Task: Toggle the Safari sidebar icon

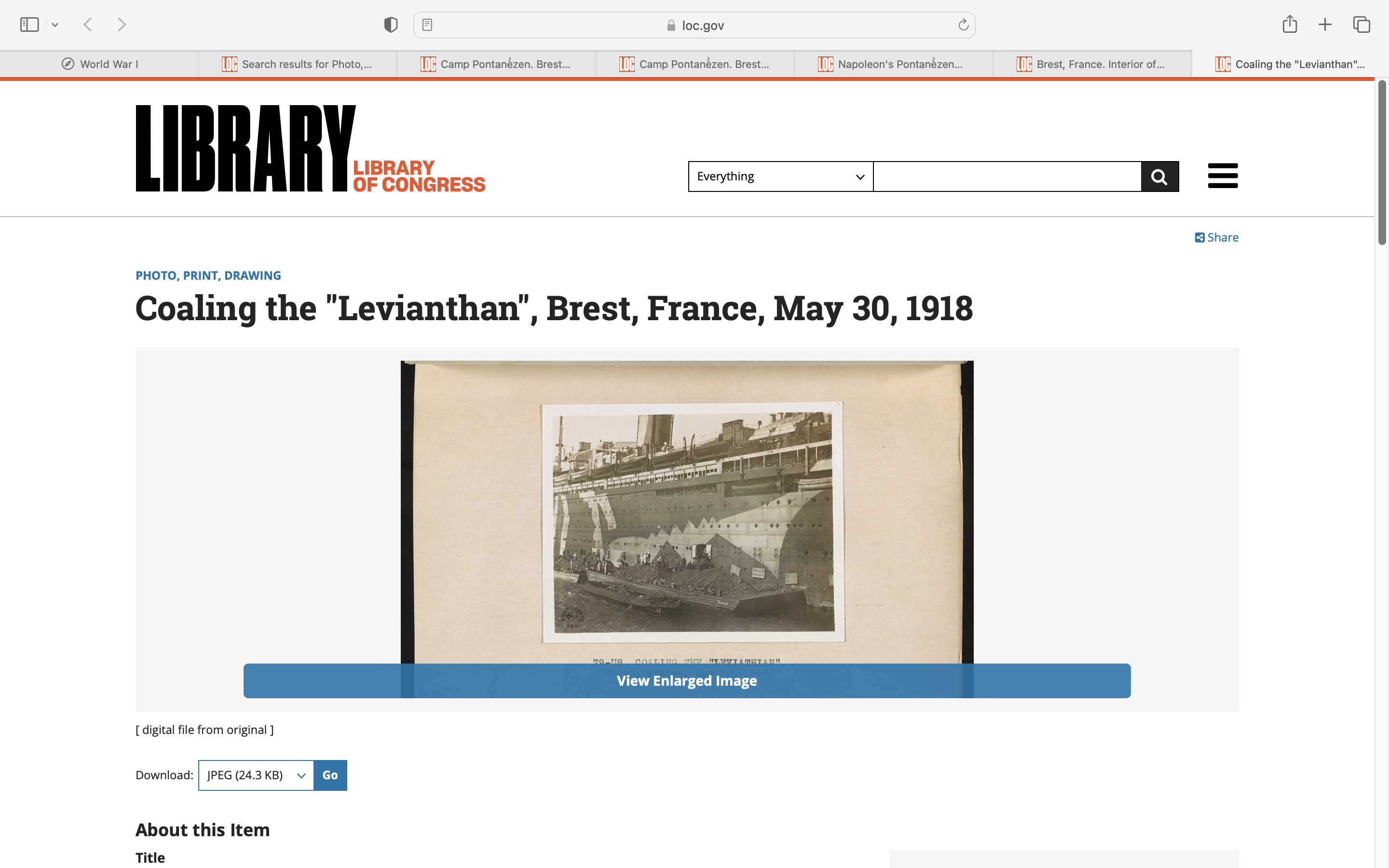Action: coord(29,25)
